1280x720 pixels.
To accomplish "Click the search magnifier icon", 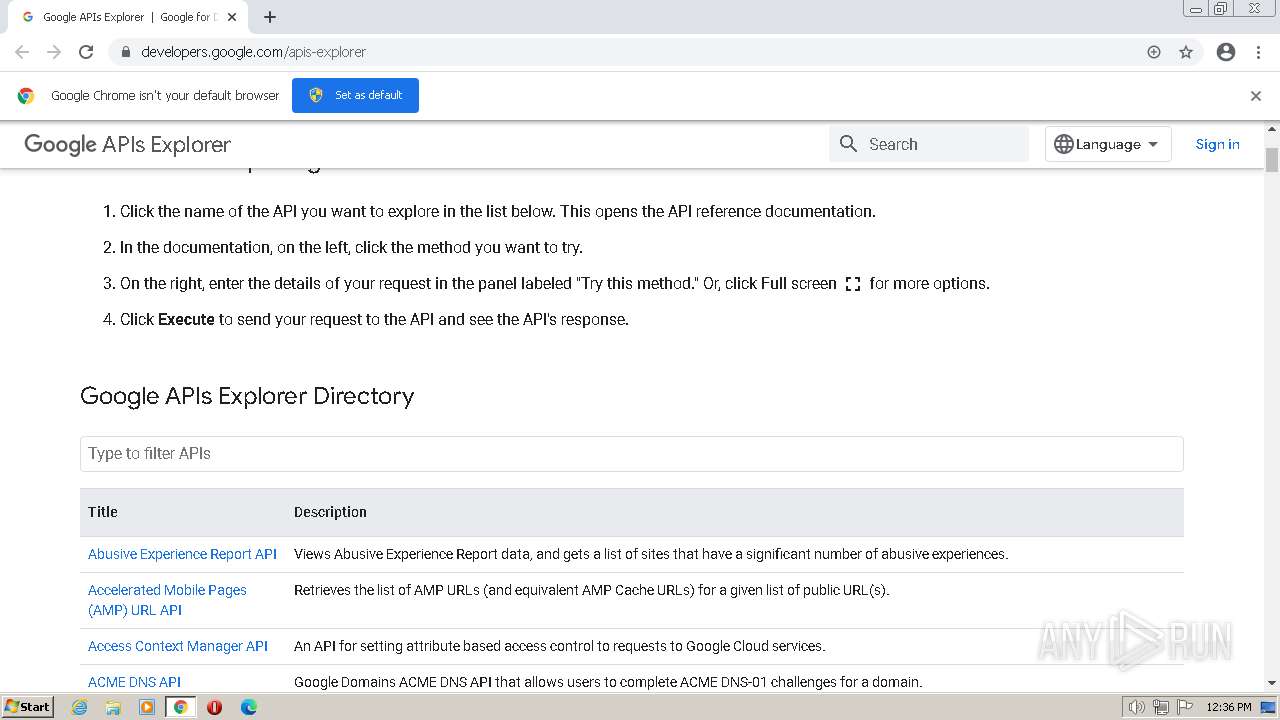I will coord(849,144).
